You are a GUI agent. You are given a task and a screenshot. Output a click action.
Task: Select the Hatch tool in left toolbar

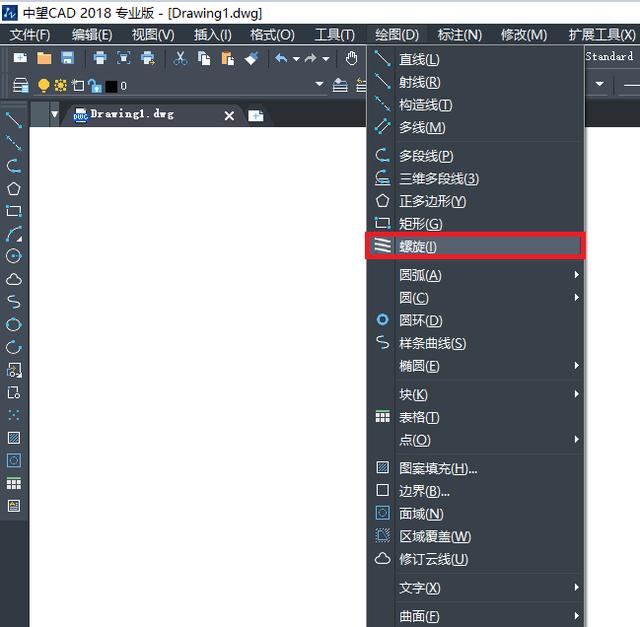point(14,438)
